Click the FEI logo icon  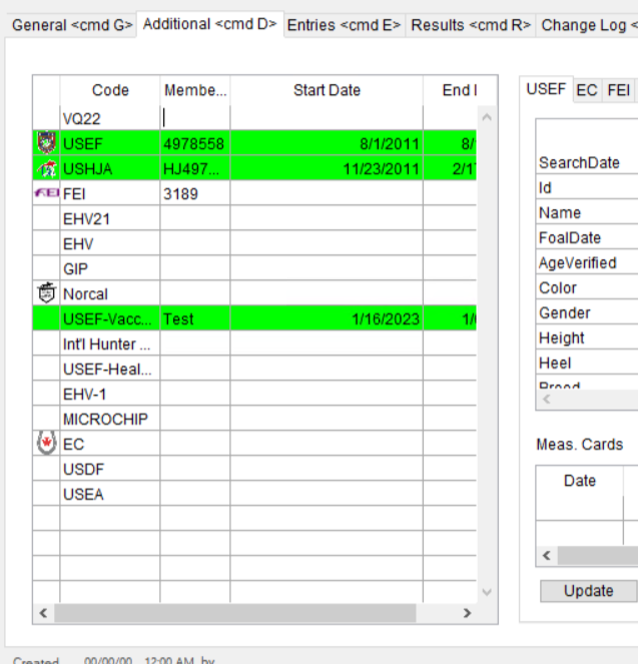coord(47,193)
